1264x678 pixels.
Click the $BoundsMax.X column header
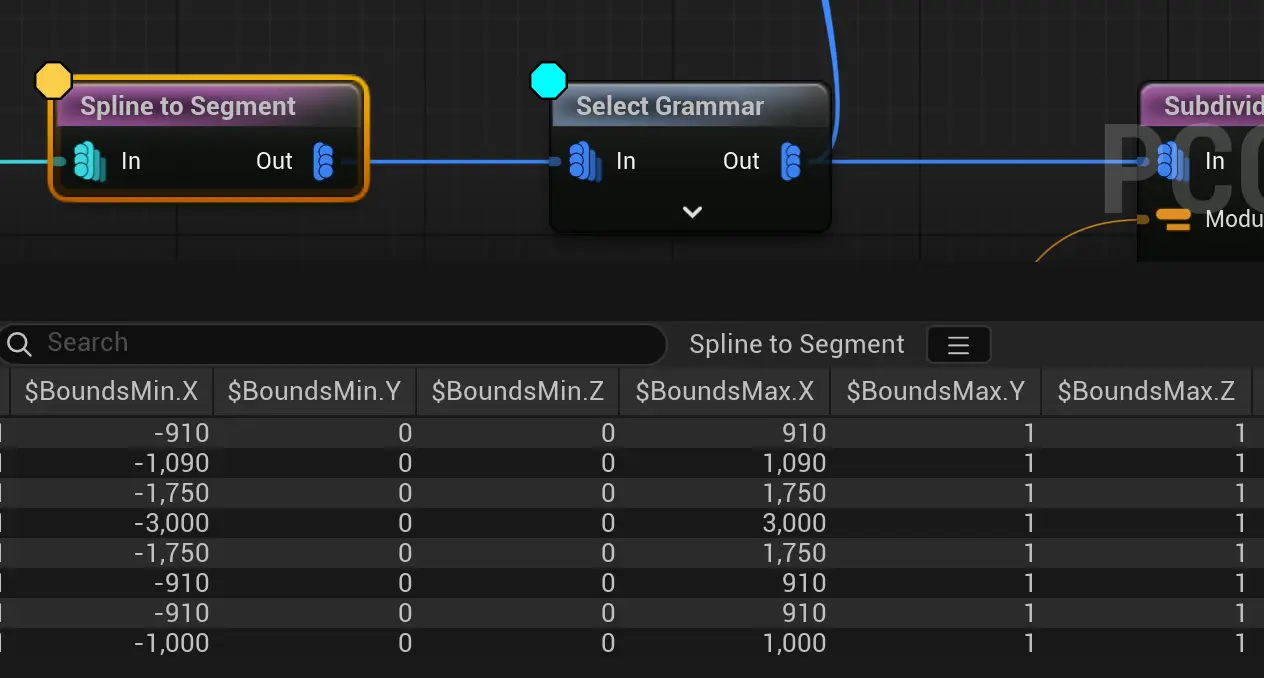click(x=724, y=392)
